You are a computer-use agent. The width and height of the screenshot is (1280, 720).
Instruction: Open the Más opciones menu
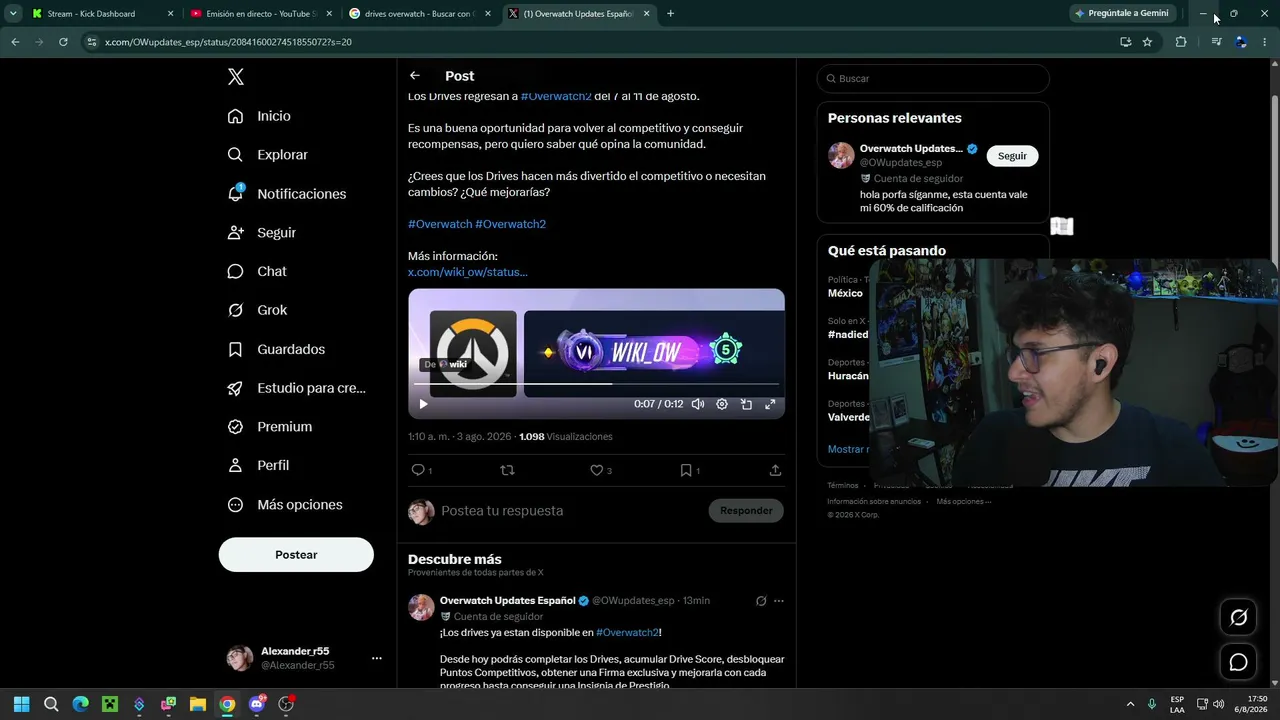pyautogui.click(x=284, y=505)
